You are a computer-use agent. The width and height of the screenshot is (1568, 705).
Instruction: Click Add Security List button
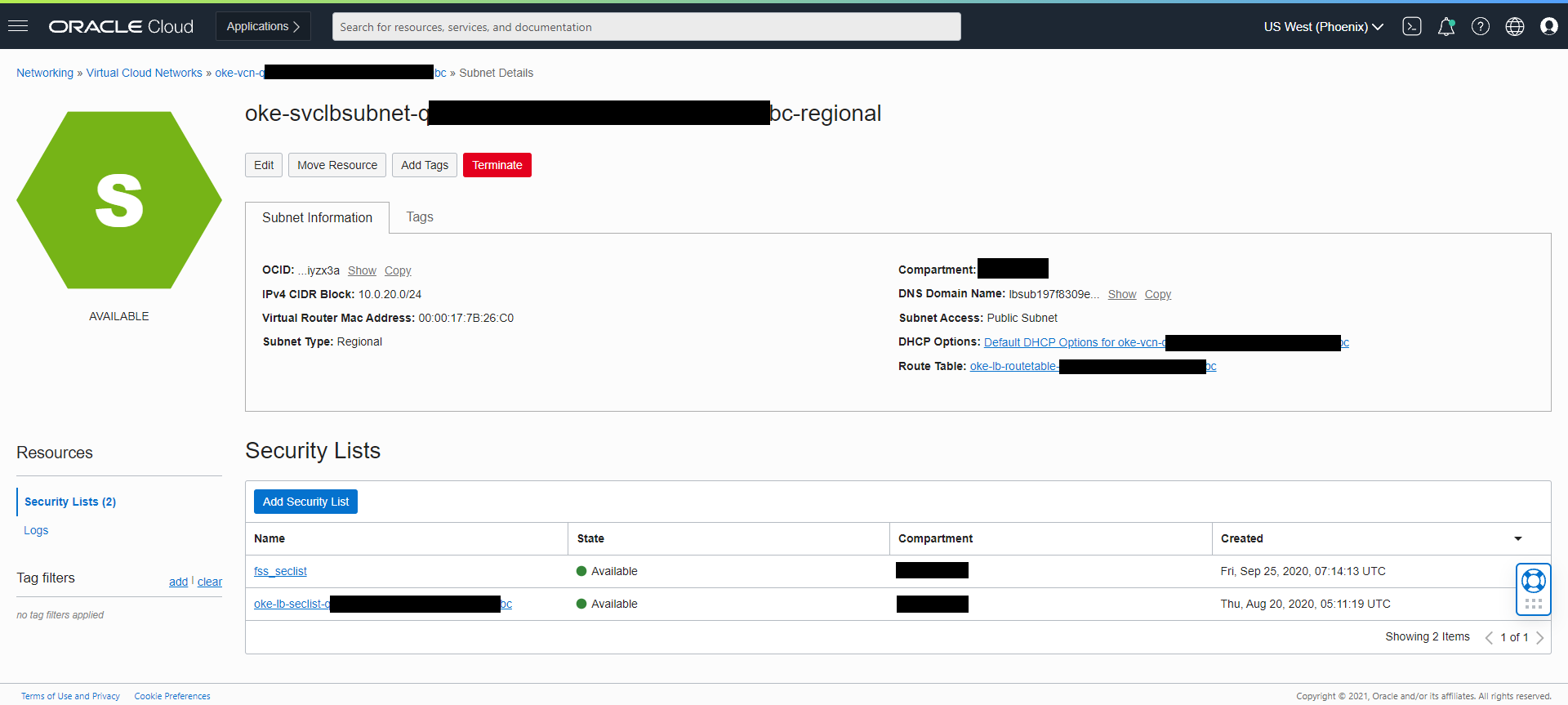[x=305, y=502]
